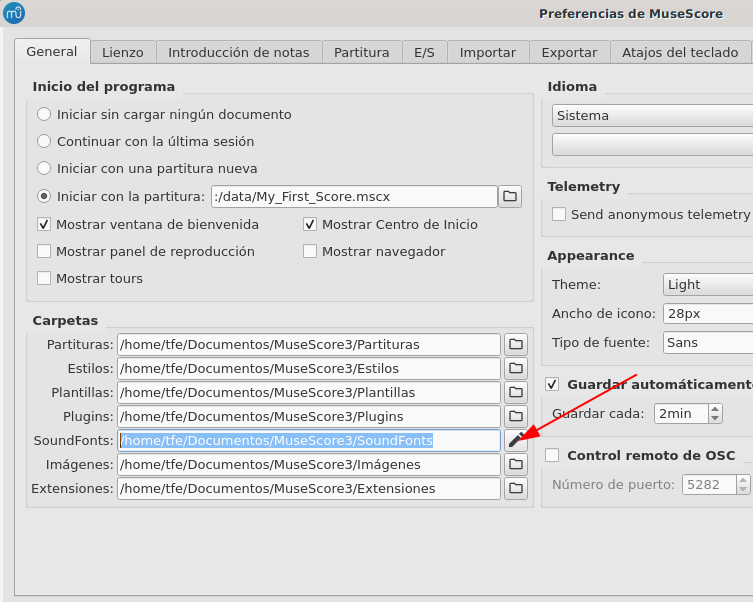Open the Theme Light dropdown
753x602 pixels.
coord(708,285)
